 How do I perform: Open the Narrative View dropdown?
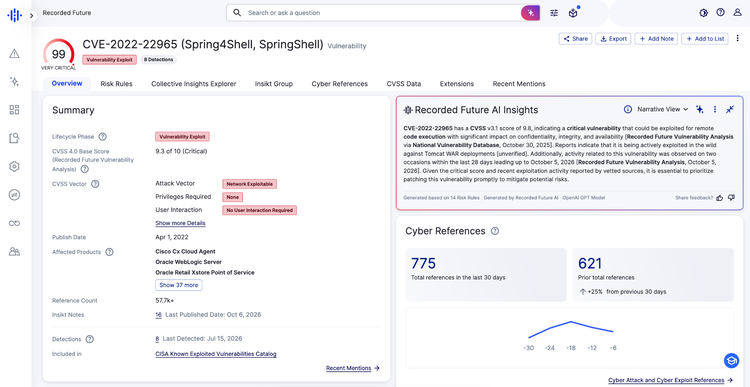pos(662,110)
